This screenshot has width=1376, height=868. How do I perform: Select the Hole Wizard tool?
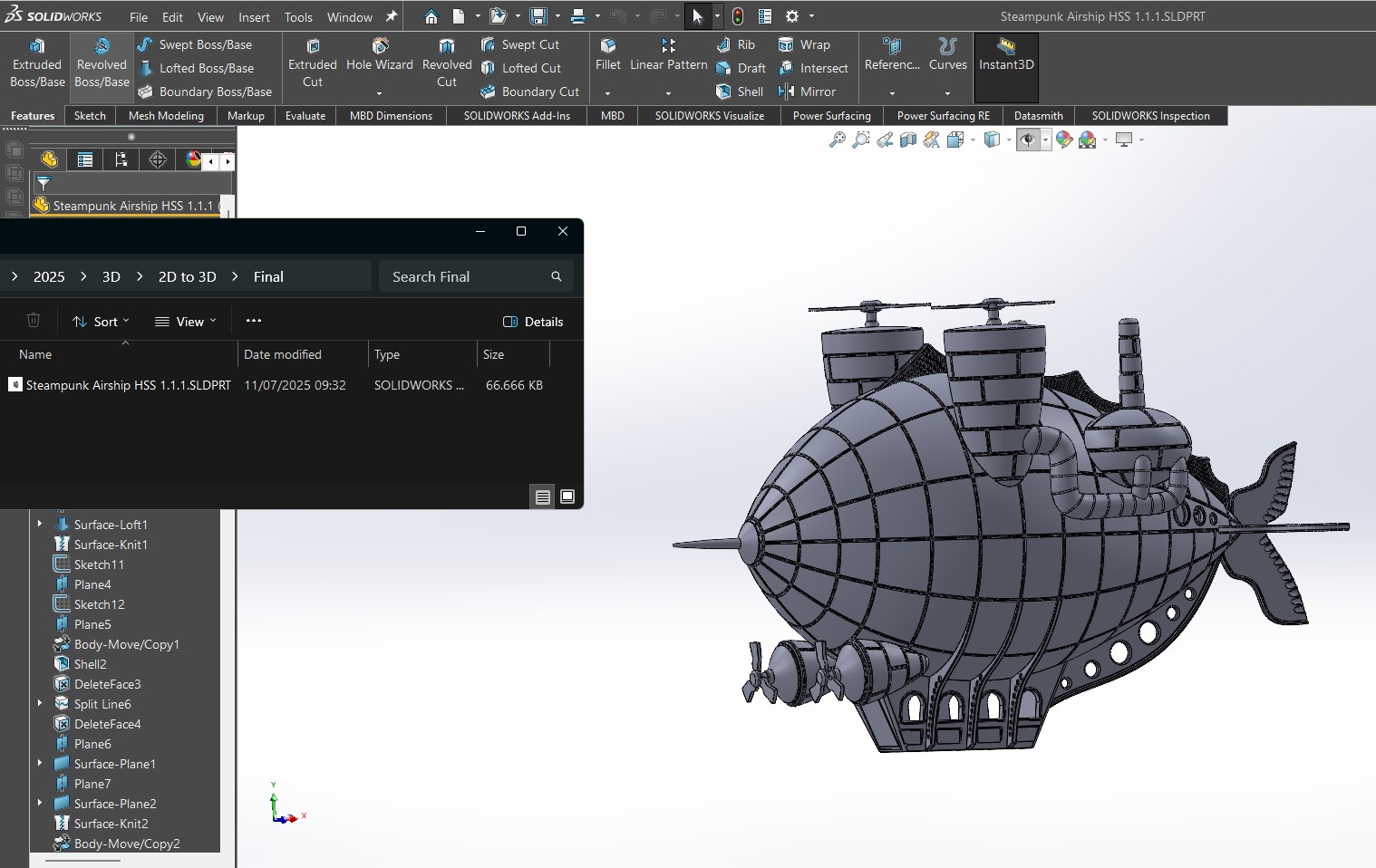click(379, 56)
